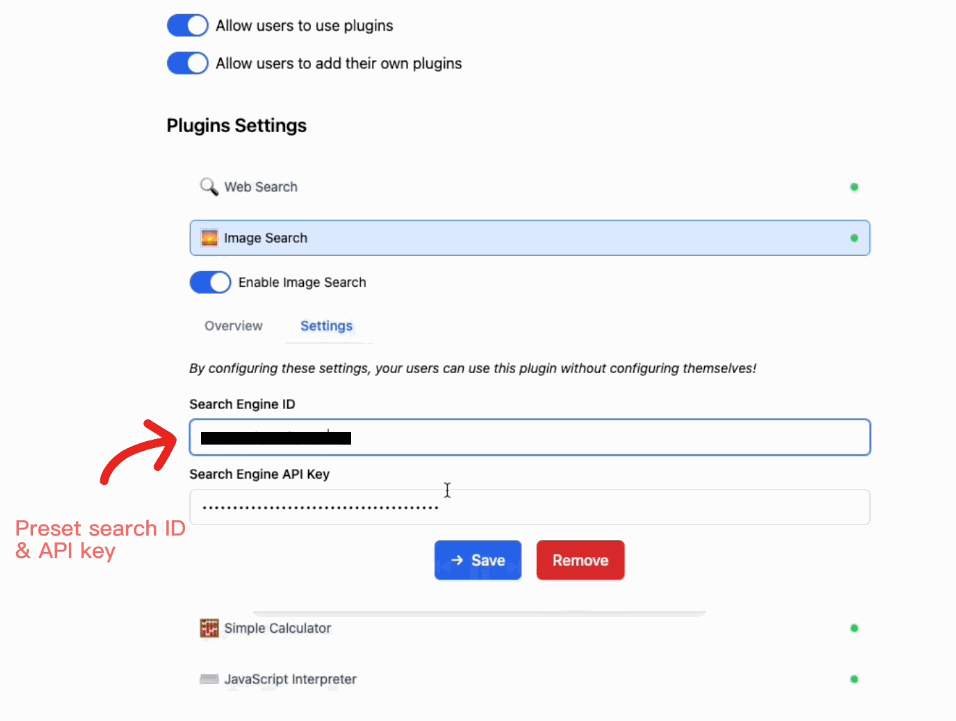Click the red Remove button

point(580,560)
